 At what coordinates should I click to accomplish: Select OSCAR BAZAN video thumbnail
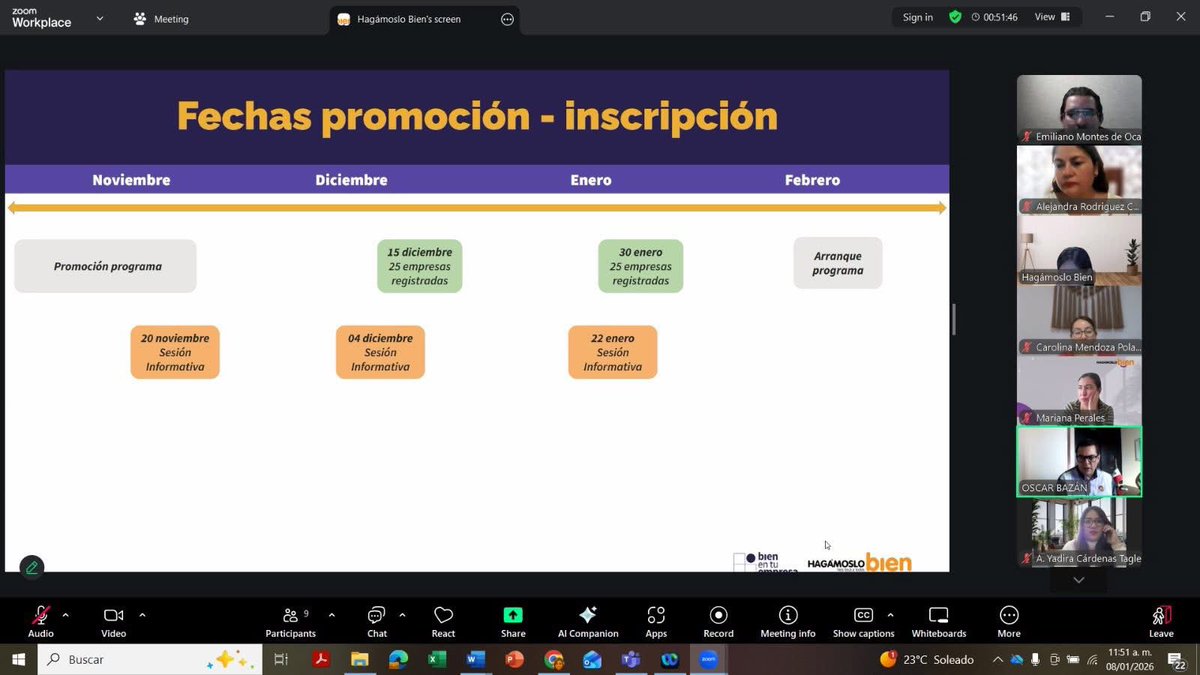(1079, 462)
